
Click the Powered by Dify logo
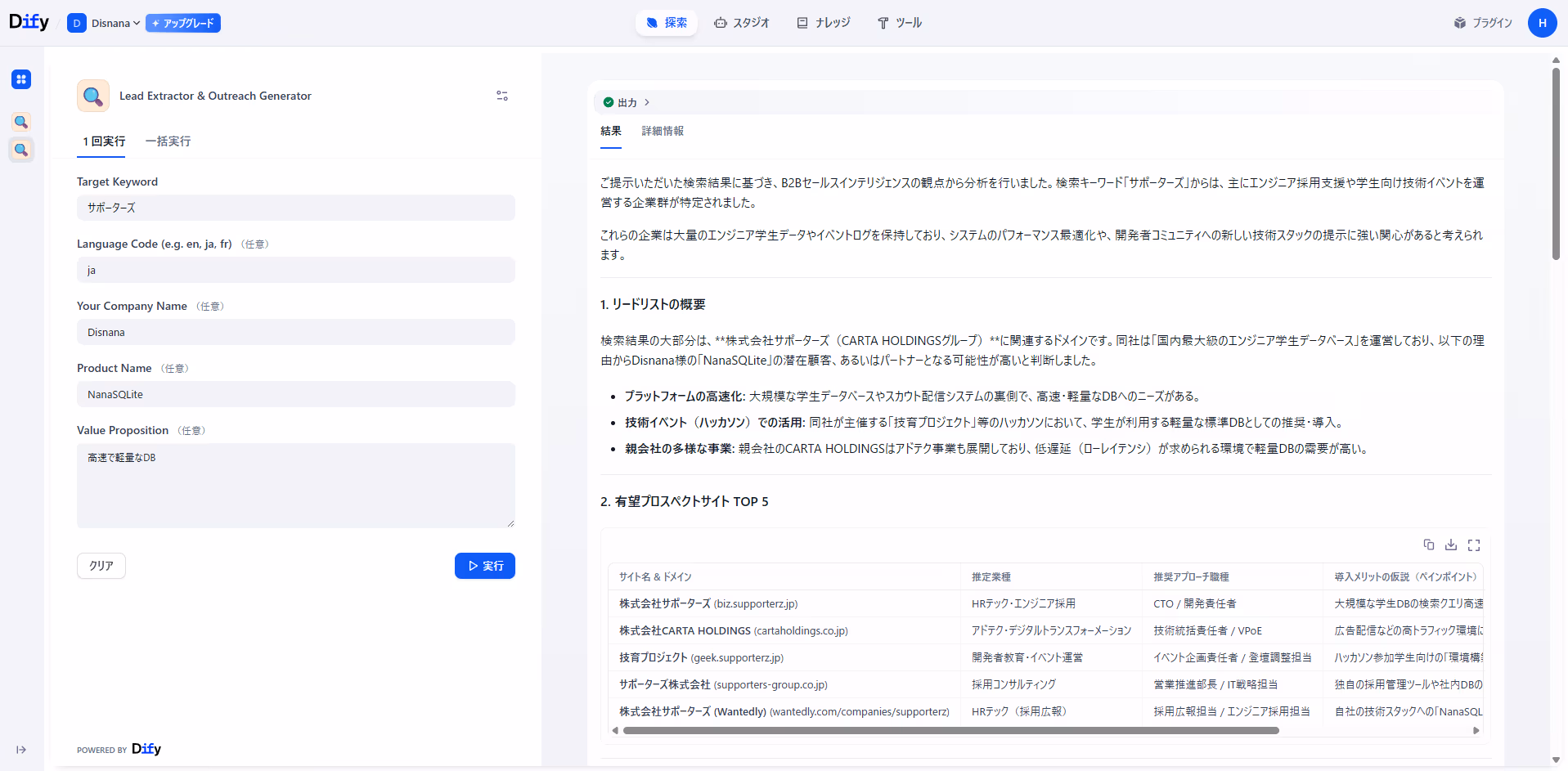pyautogui.click(x=146, y=749)
